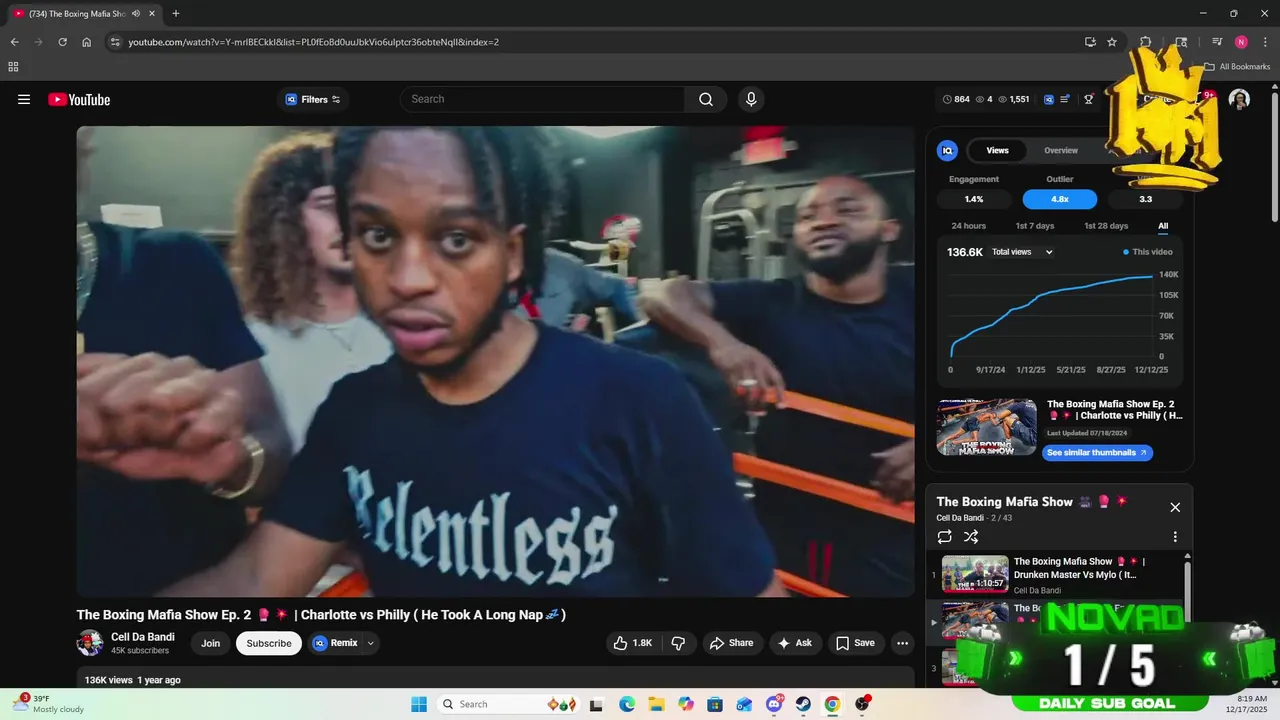Open the Cell Da Bandi channel avatar
This screenshot has height=720, width=1280.
coord(90,643)
